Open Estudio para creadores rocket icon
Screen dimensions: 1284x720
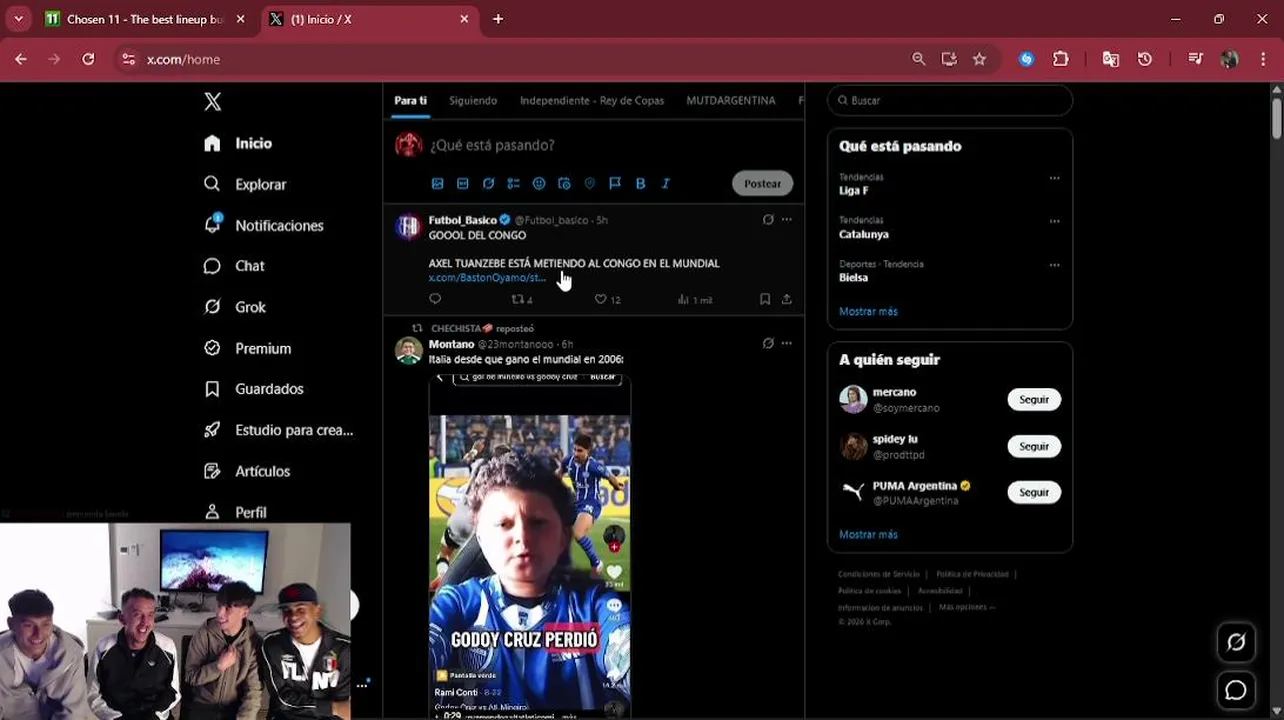click(212, 430)
